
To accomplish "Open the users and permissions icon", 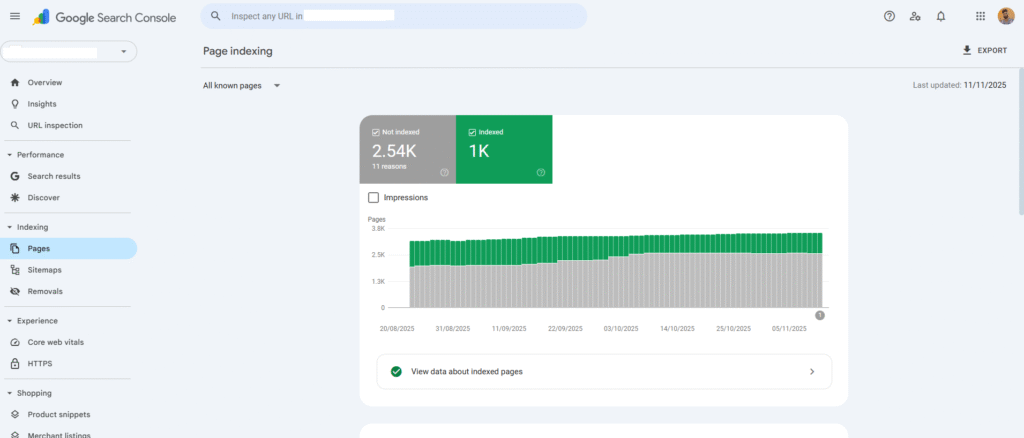I will (x=915, y=17).
